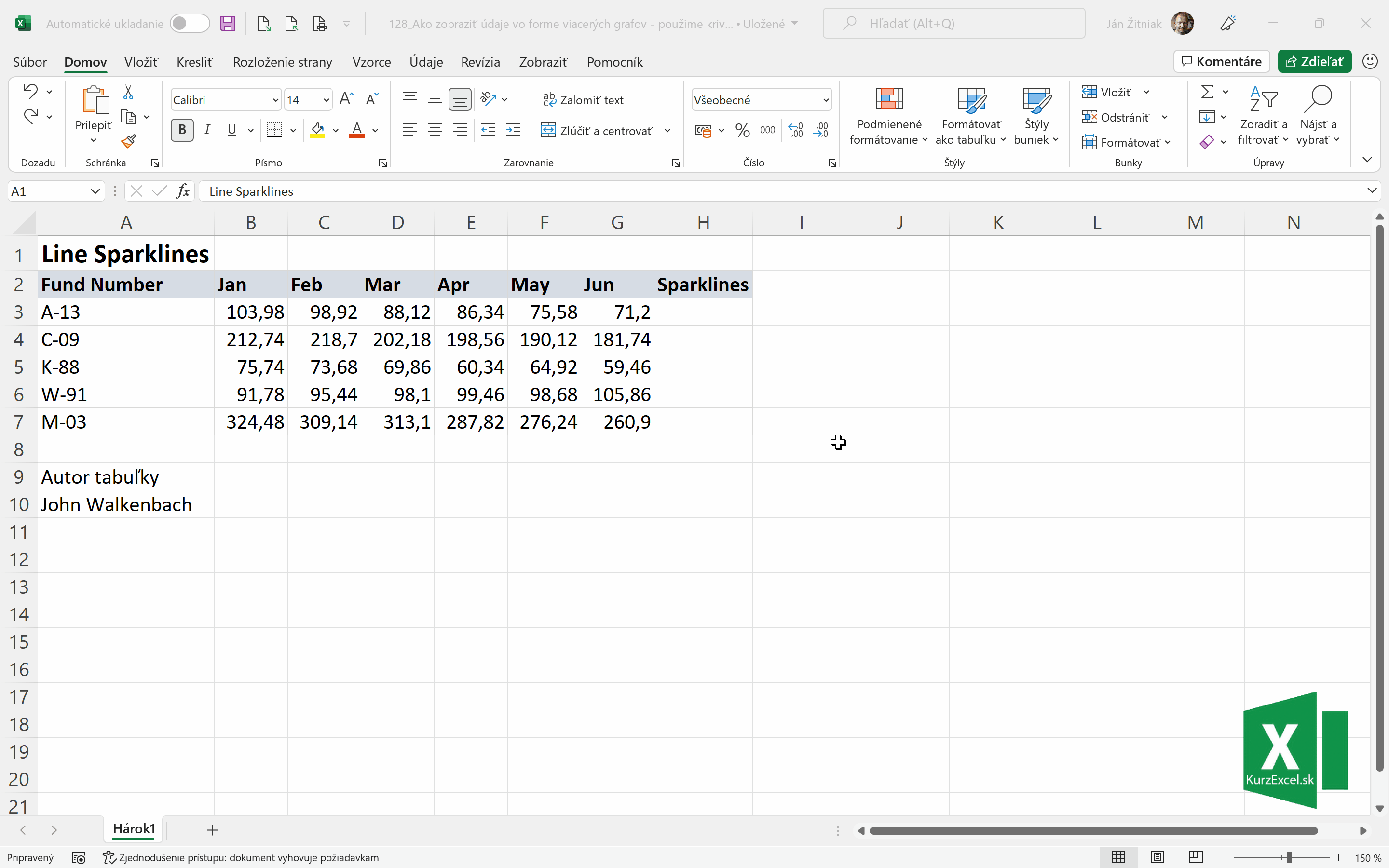The image size is (1389, 868).
Task: Click the Undo arrow icon
Action: tap(30, 91)
